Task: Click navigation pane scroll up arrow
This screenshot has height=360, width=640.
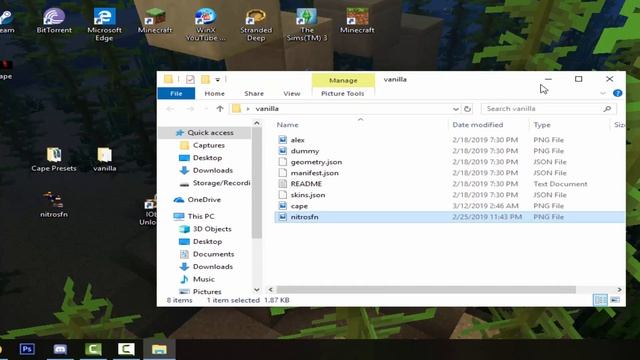Action: pyautogui.click(x=257, y=123)
